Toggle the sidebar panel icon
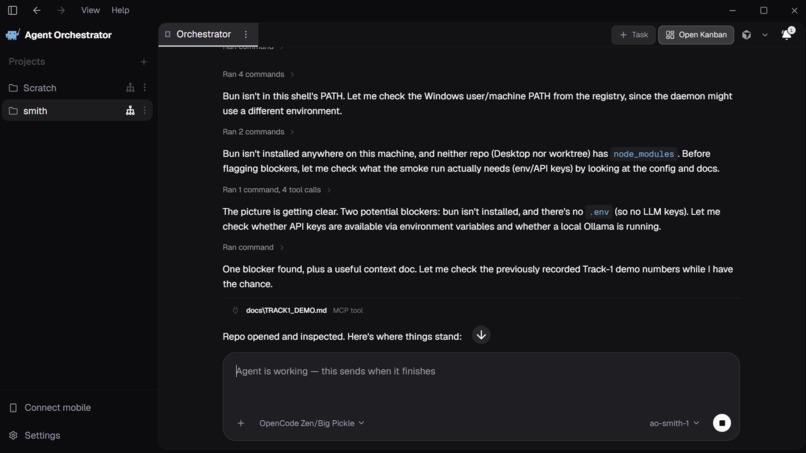The image size is (806, 453). coord(12,10)
